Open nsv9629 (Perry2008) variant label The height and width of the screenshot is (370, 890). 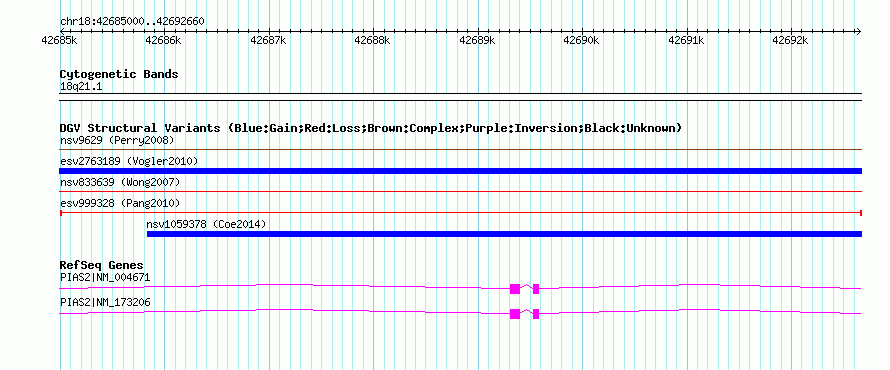click(x=117, y=140)
